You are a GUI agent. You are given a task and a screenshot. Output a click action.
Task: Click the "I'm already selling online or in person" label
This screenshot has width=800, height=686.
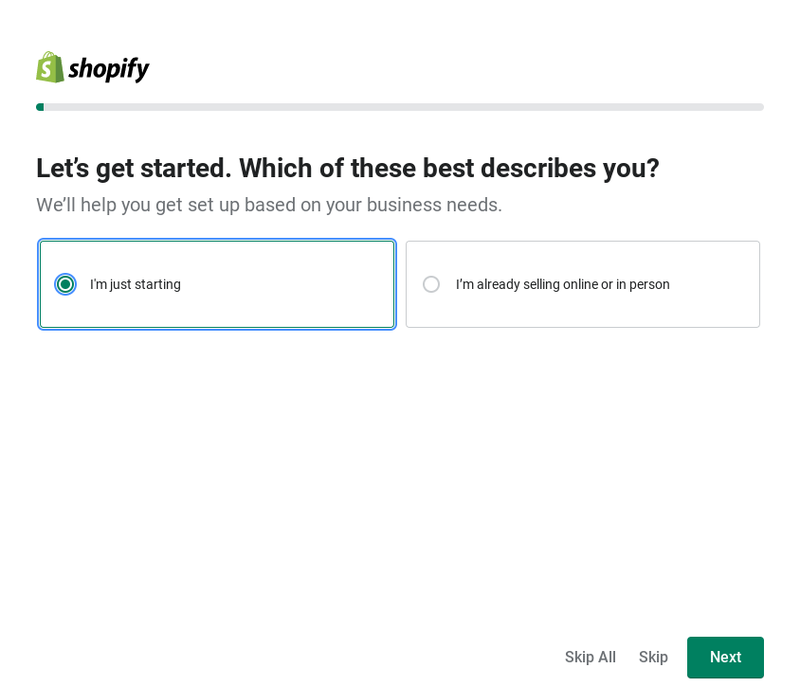pos(562,284)
